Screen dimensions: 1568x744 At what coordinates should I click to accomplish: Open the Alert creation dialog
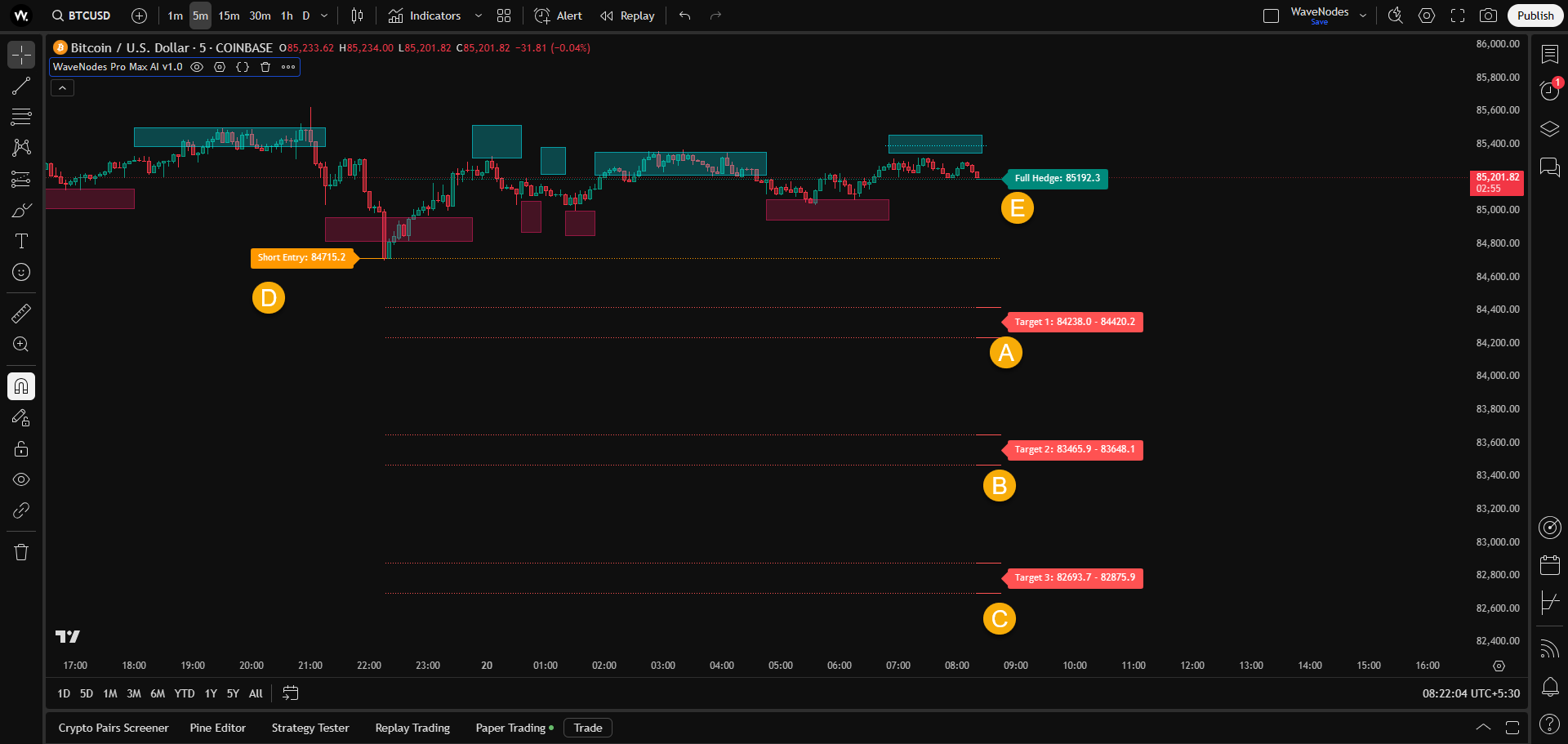tap(558, 16)
